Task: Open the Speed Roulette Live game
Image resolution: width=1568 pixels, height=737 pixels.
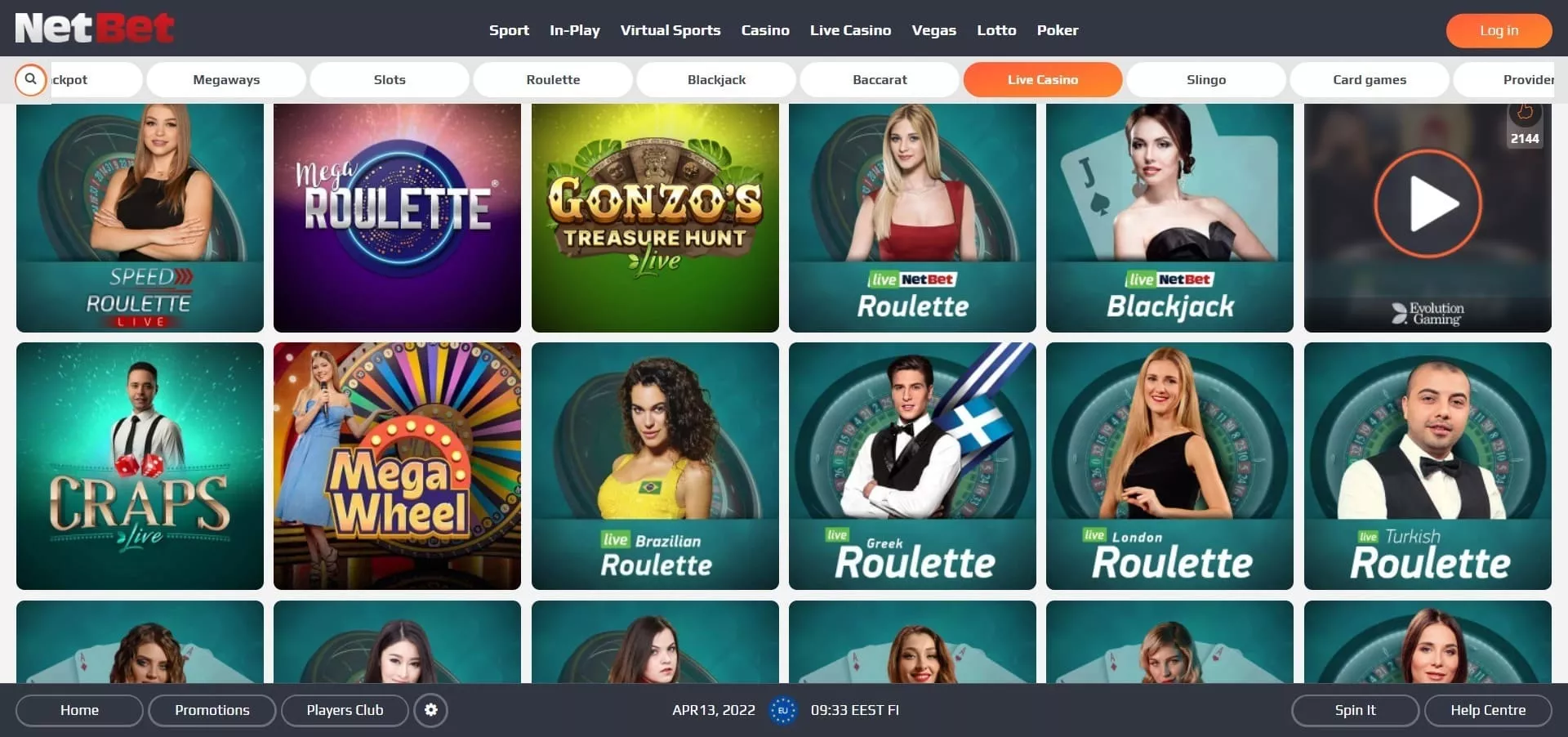Action: tap(140, 217)
